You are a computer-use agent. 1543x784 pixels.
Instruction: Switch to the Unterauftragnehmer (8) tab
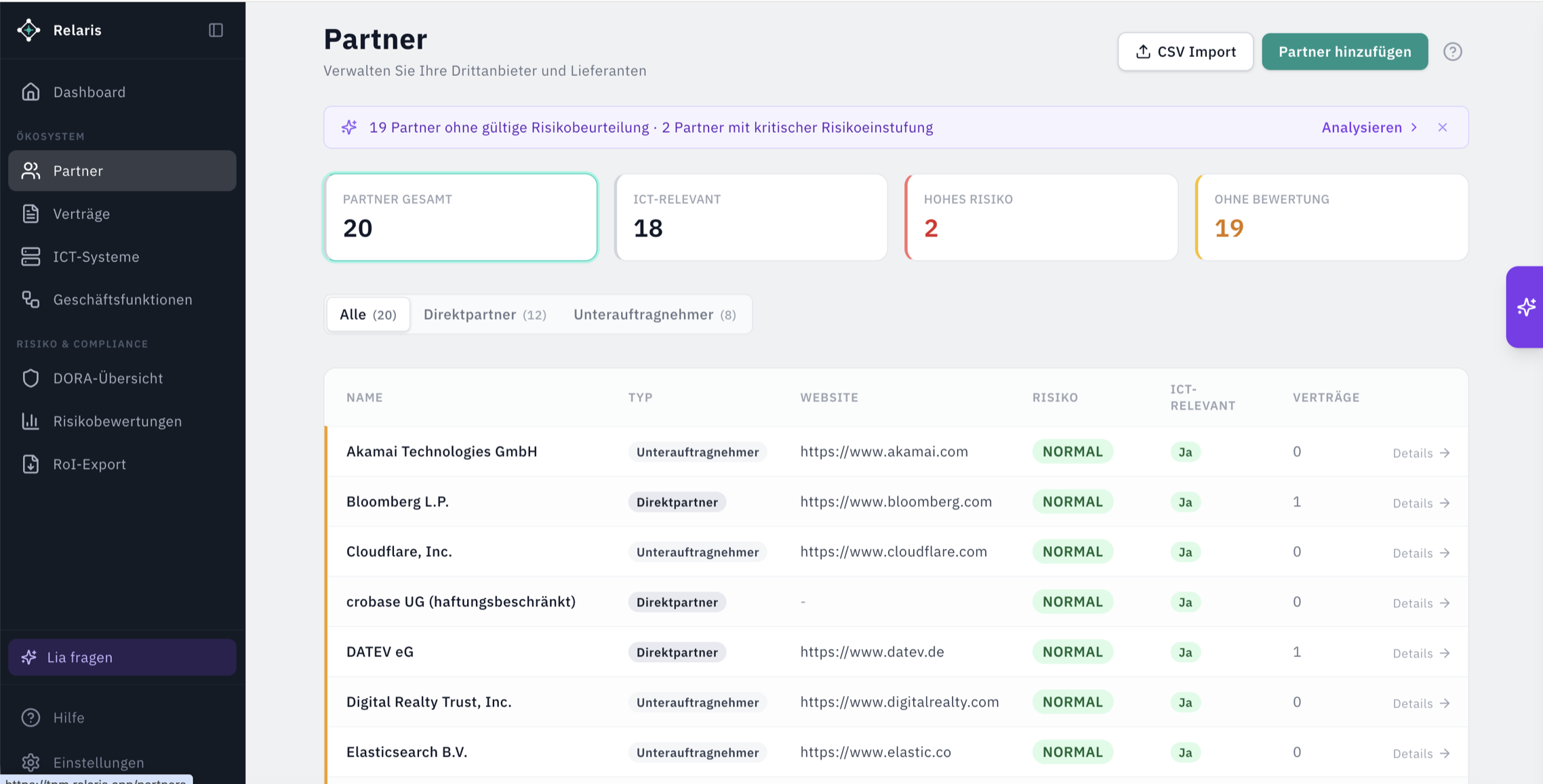point(654,314)
